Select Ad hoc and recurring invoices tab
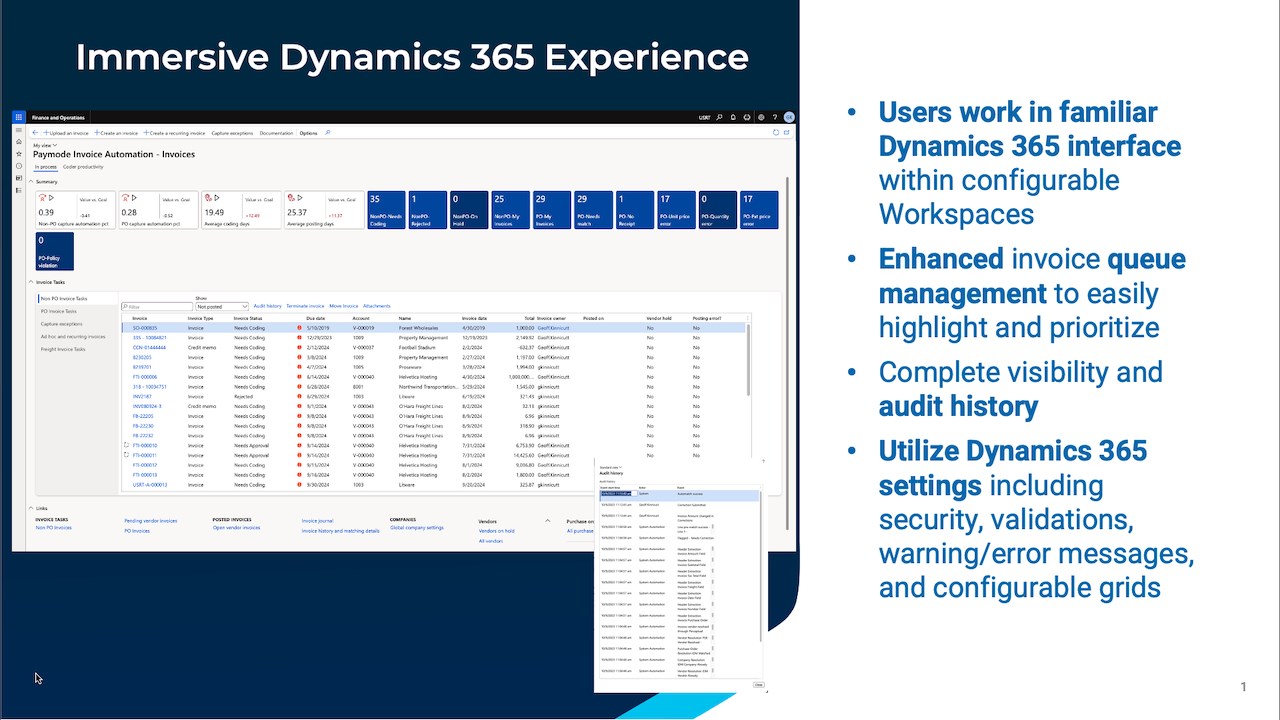 (x=73, y=337)
